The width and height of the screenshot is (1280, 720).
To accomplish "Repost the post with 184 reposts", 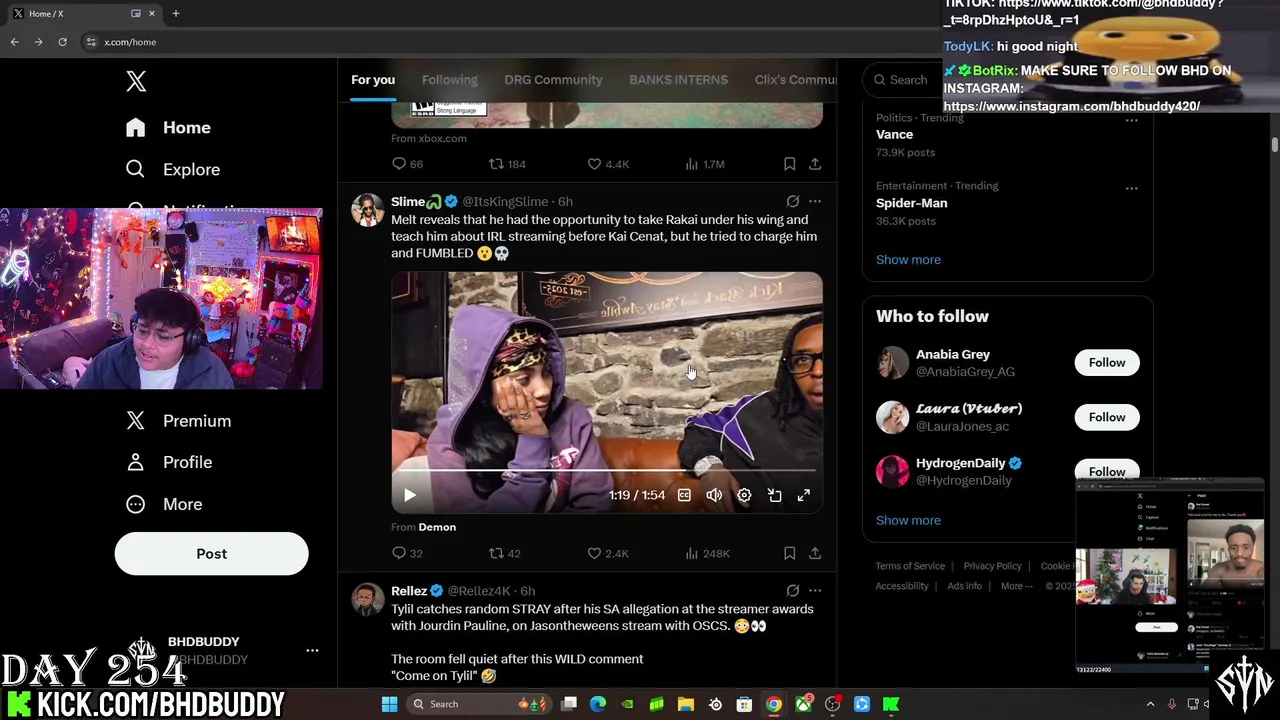I will [506, 164].
